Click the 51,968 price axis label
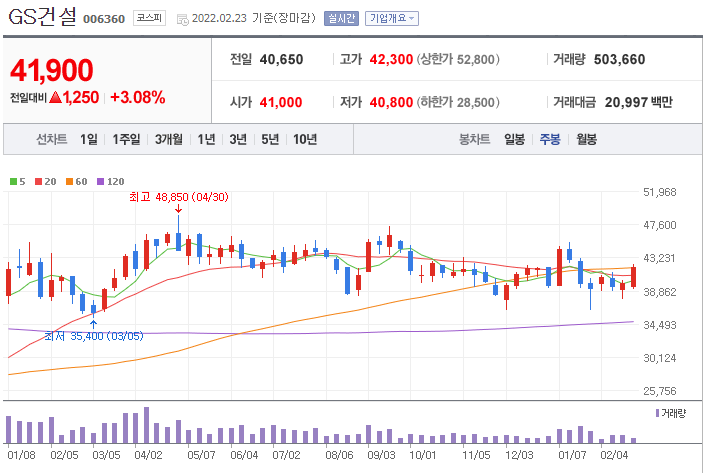 [x=660, y=192]
